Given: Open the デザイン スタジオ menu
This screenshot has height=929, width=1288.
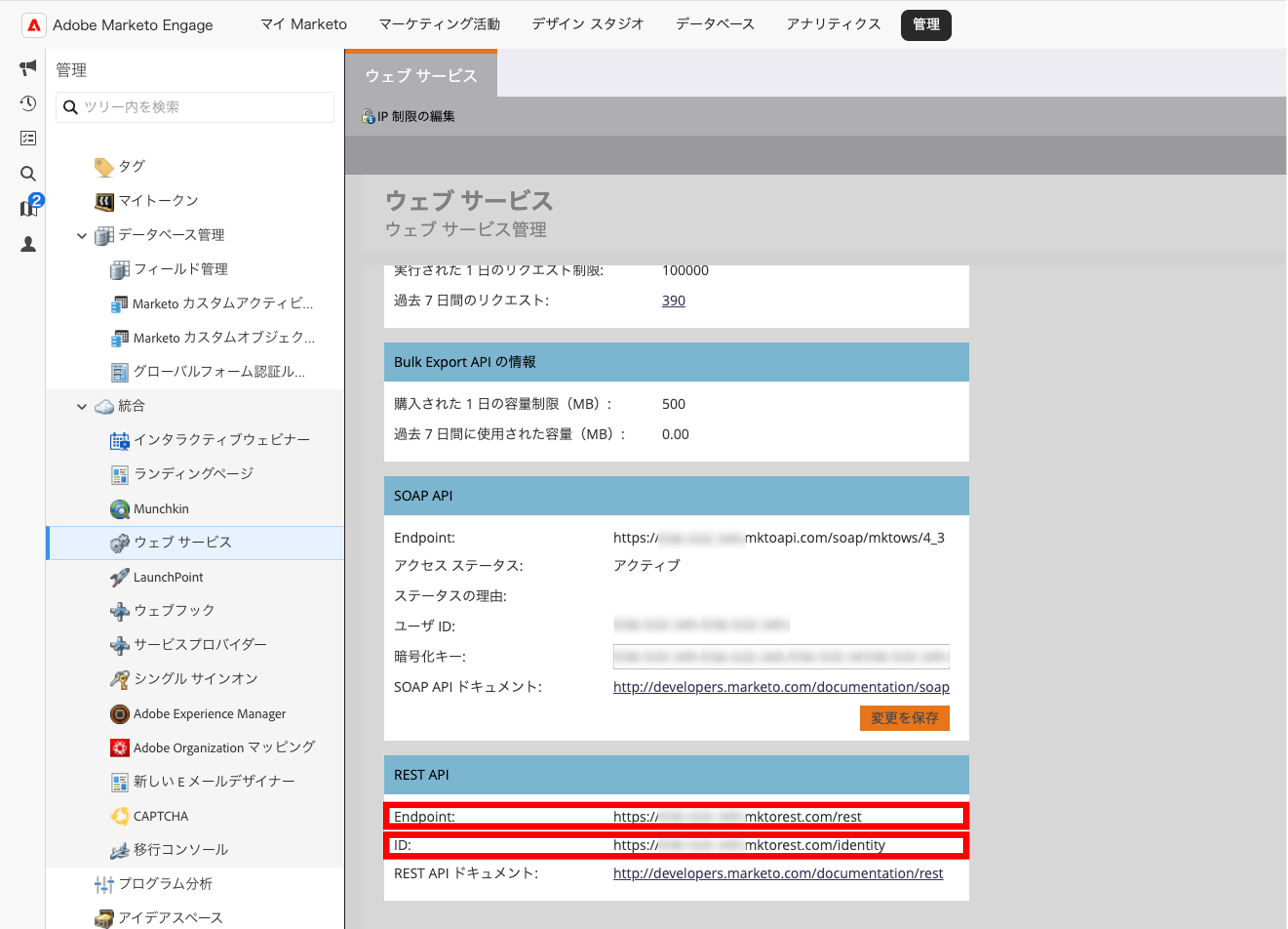Looking at the screenshot, I should pos(587,24).
